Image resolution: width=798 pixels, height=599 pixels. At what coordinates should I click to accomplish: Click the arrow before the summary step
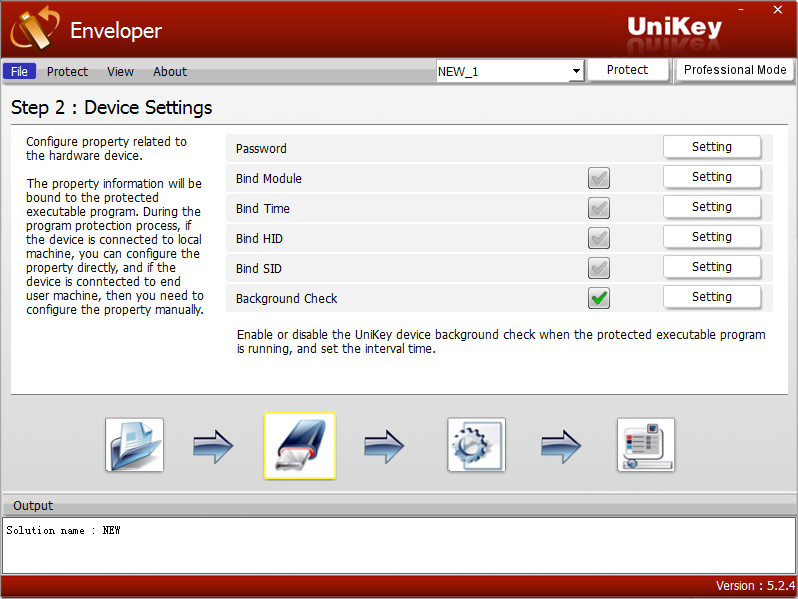click(x=561, y=446)
